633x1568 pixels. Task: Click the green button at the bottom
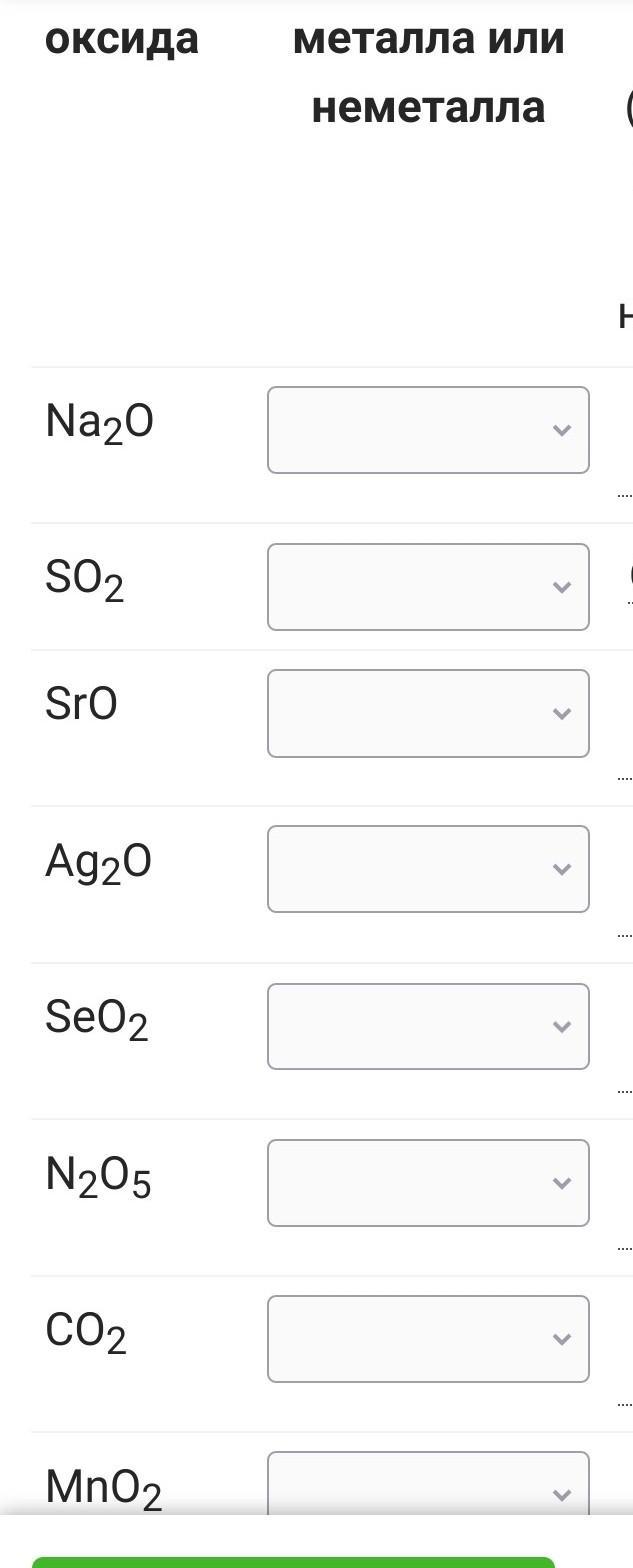click(293, 1561)
